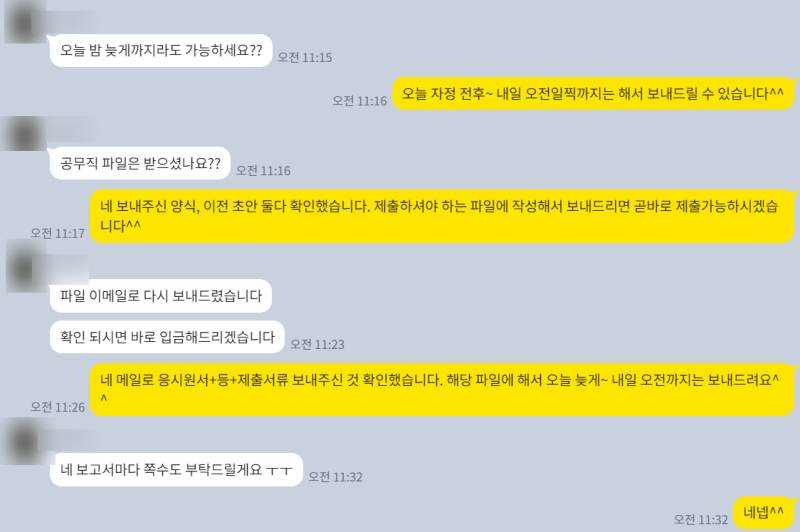
Task: Click the 오전 11:23 timestamp
Action: pyautogui.click(x=317, y=345)
